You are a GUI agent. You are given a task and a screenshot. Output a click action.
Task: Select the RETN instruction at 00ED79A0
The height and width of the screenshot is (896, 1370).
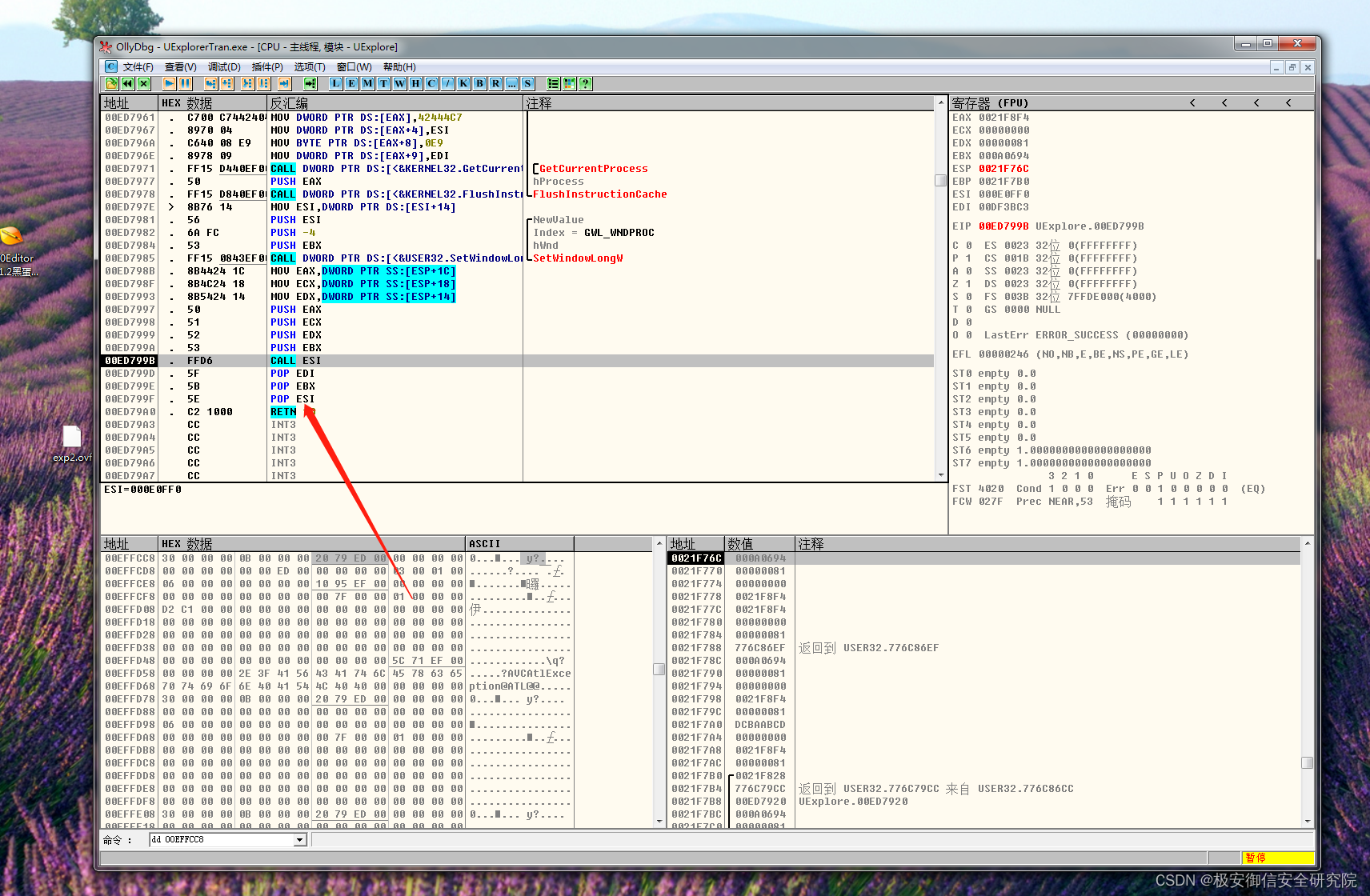pyautogui.click(x=284, y=412)
